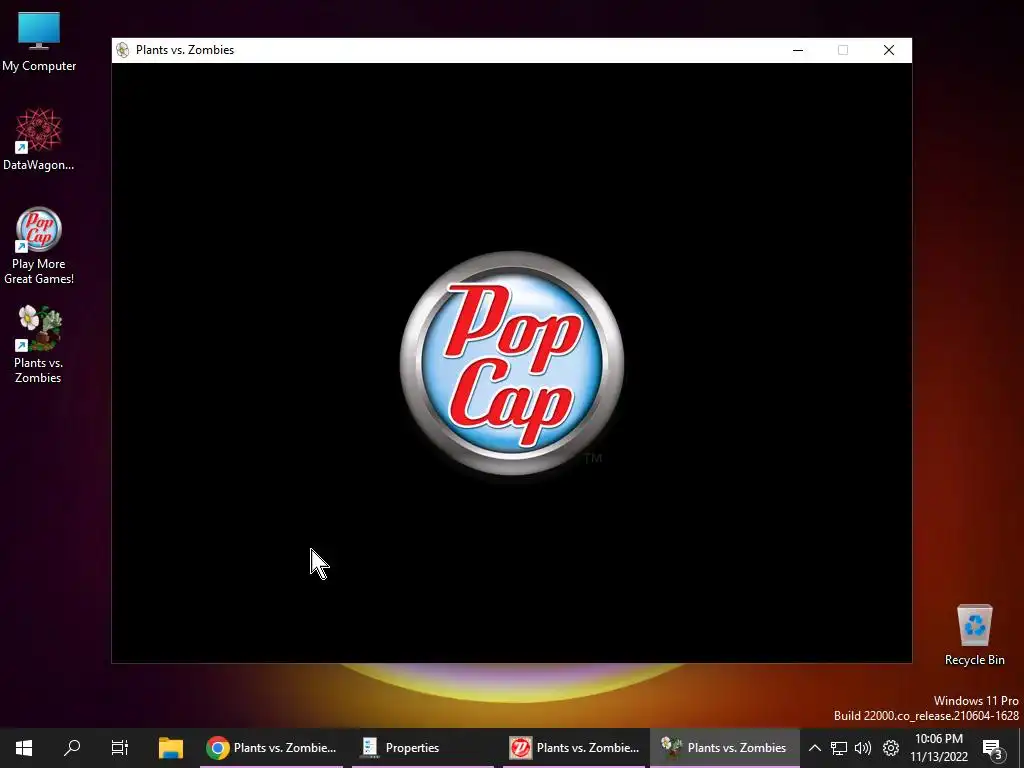
Task: Open the My Computer desktop icon
Action: click(x=39, y=42)
